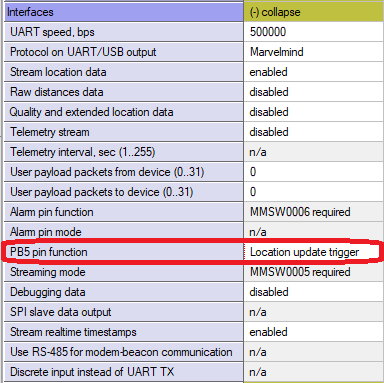Toggle Quality and extended location data value
Screen dimensions: 384x383
click(x=313, y=112)
